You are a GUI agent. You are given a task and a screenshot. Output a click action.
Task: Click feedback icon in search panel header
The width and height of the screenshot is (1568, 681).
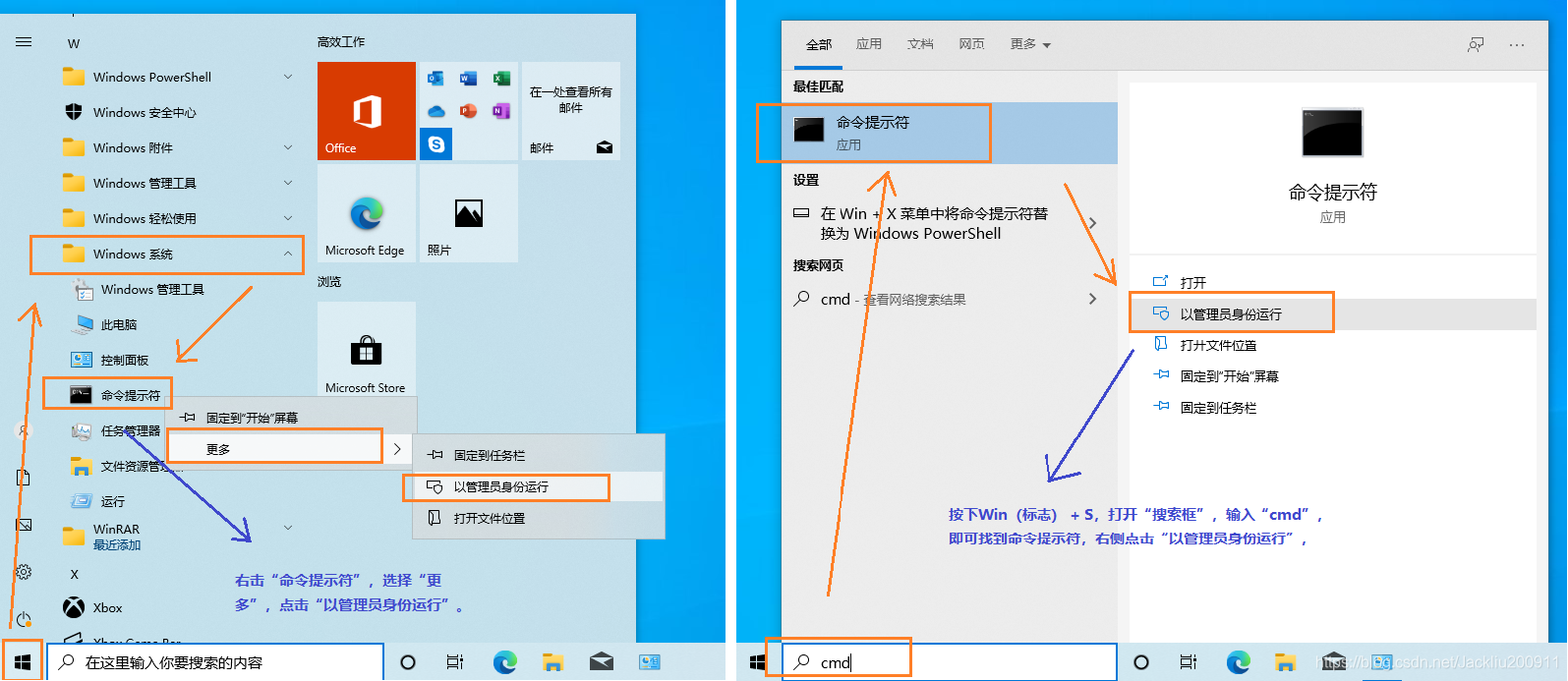[1476, 44]
